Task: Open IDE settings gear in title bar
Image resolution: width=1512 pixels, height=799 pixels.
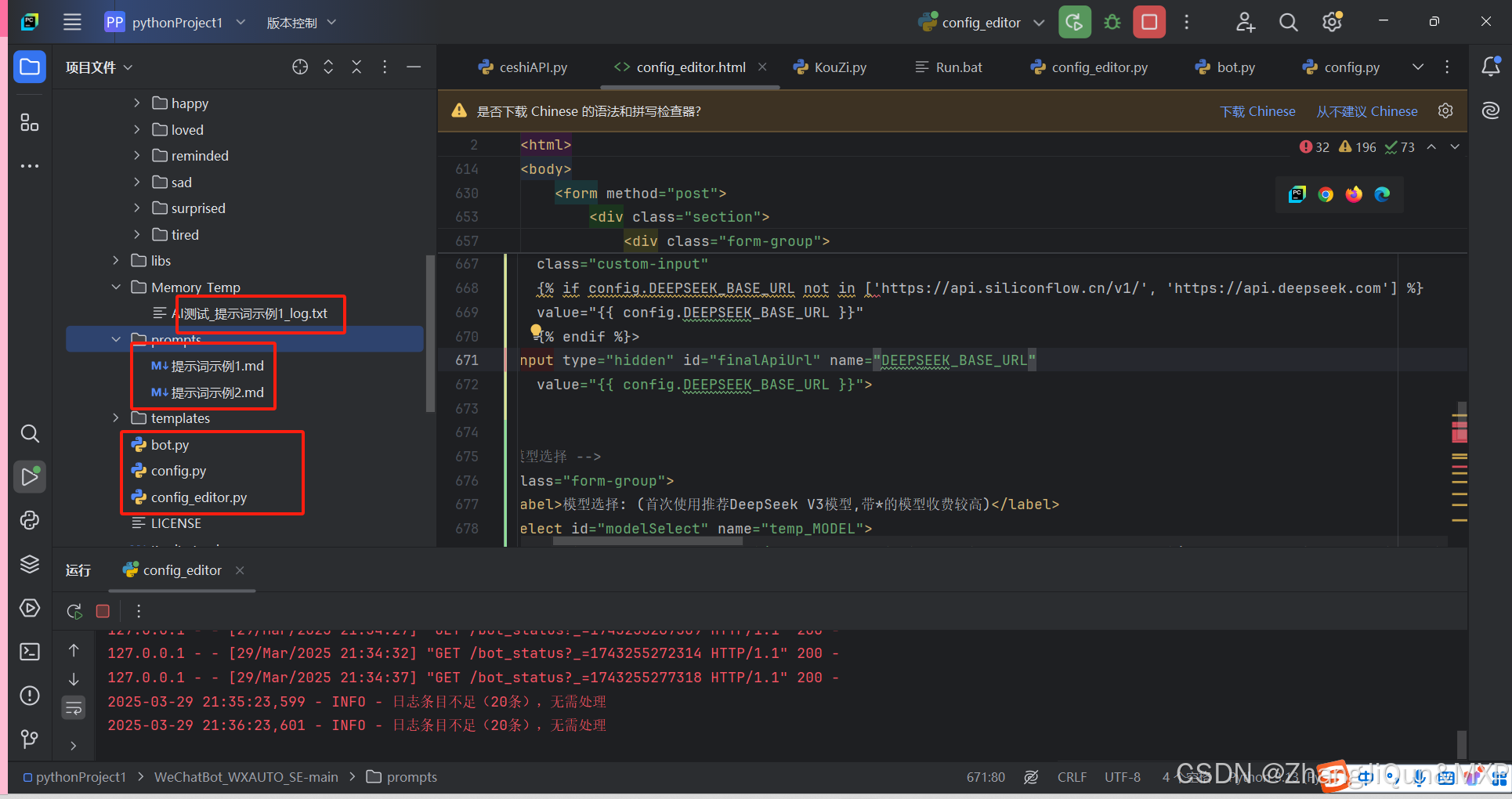Action: 1332,22
